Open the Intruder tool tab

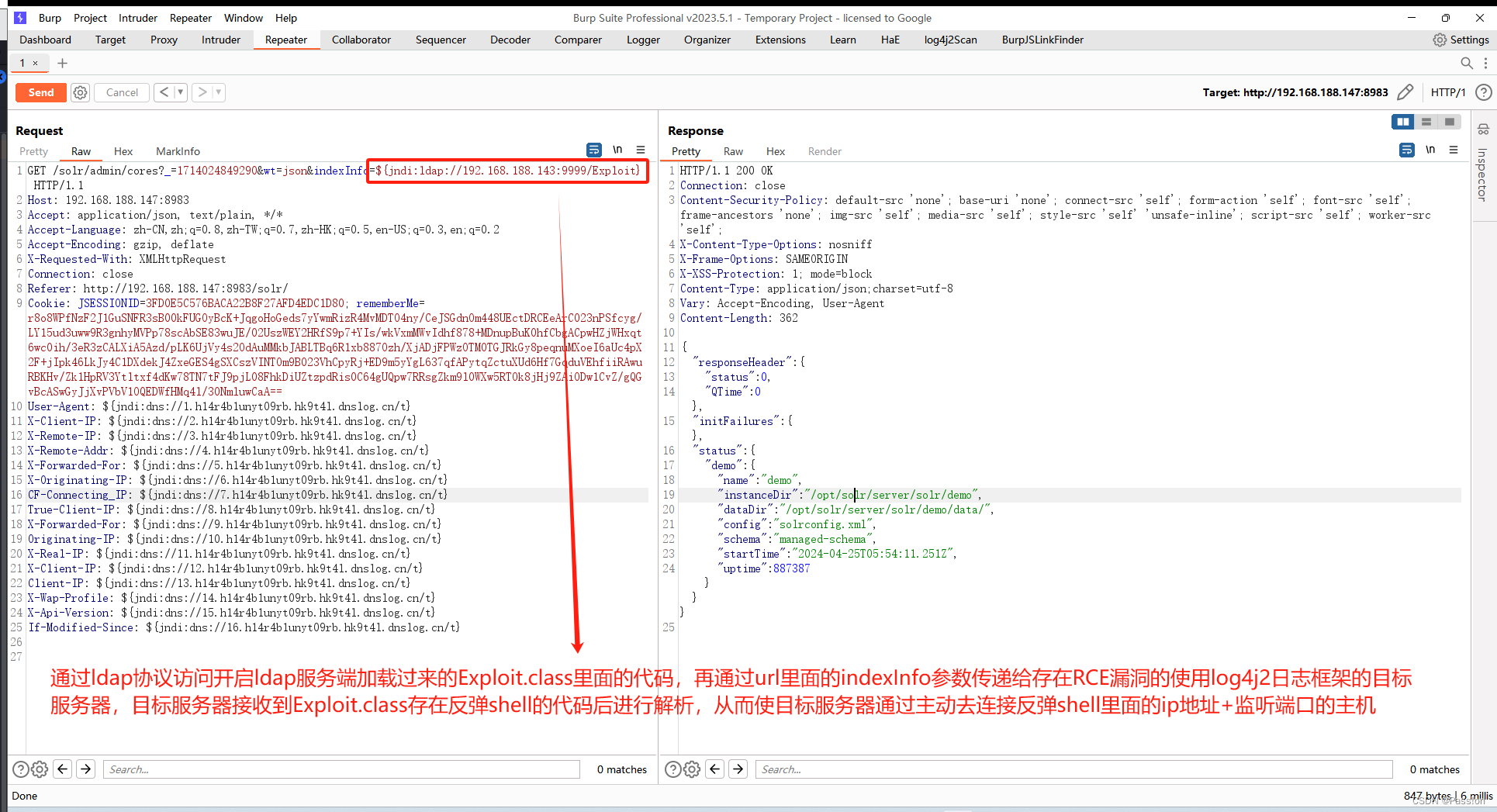point(221,40)
